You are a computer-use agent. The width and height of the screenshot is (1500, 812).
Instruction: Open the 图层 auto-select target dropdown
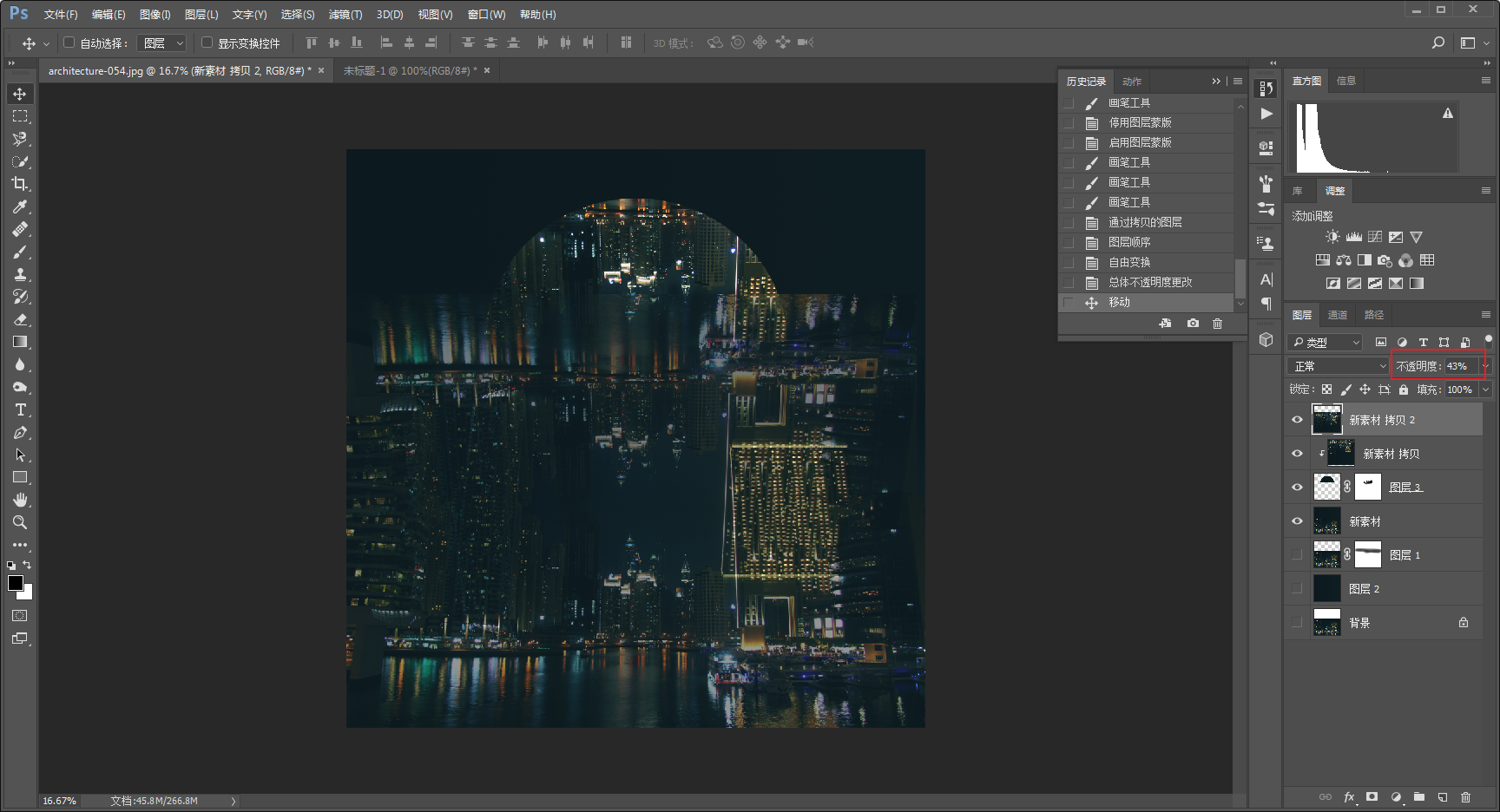162,43
